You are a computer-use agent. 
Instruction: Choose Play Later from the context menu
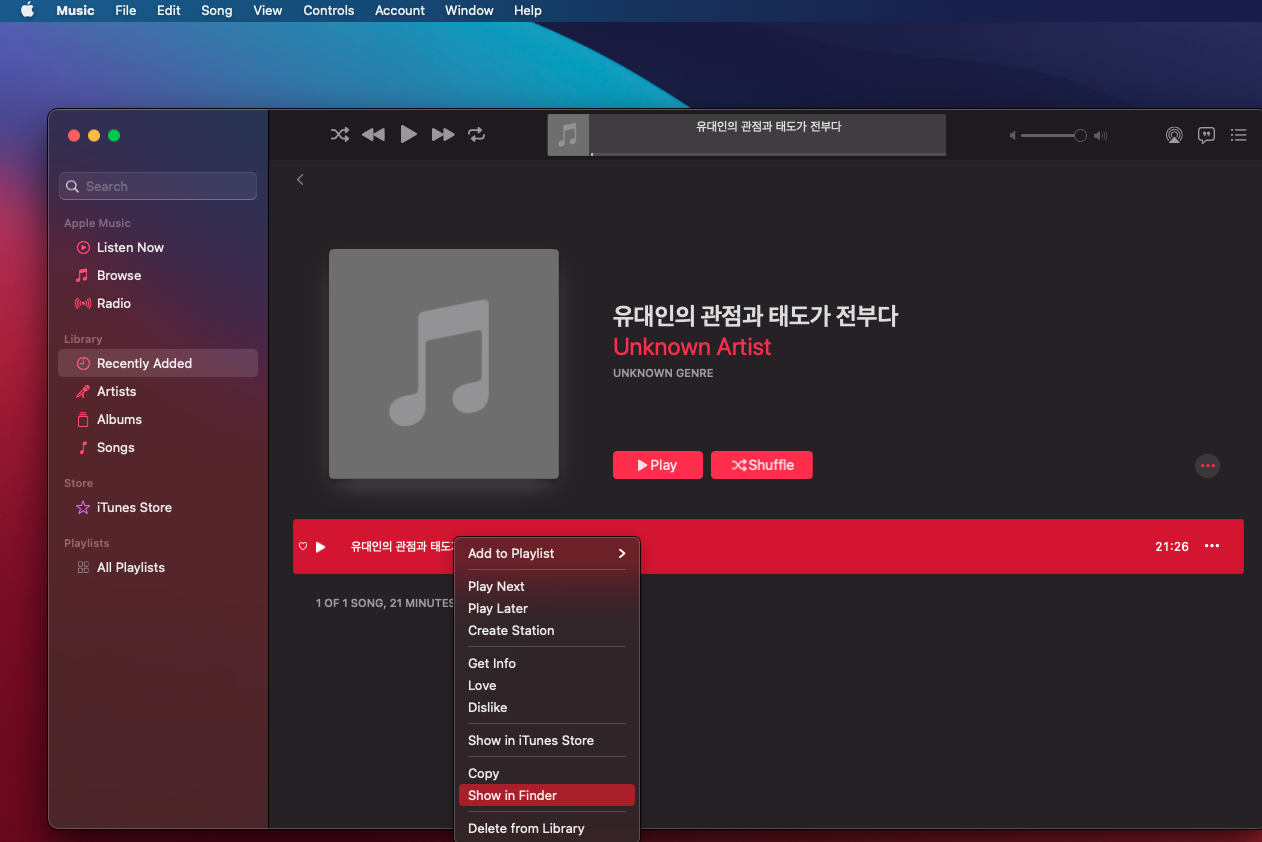coord(547,608)
